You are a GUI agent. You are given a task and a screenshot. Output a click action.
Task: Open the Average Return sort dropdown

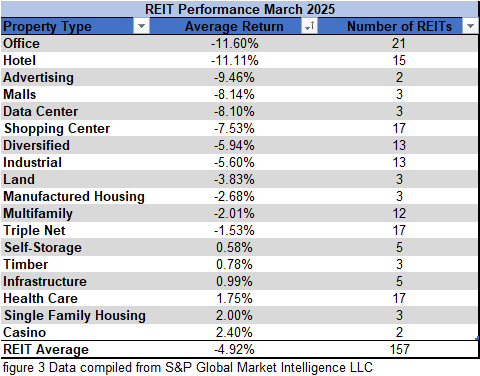coord(309,26)
